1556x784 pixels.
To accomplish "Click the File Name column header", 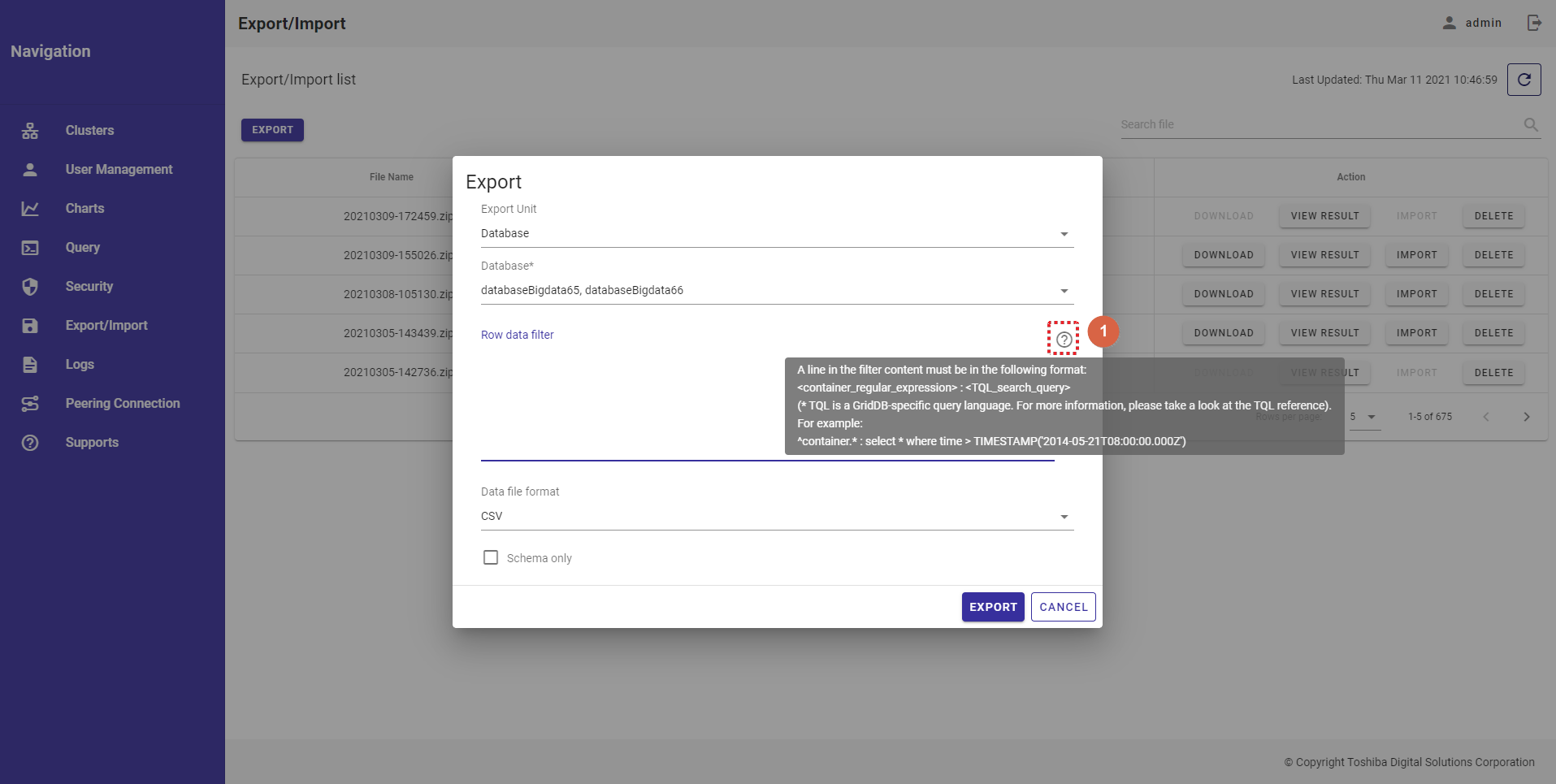I will click(x=391, y=177).
